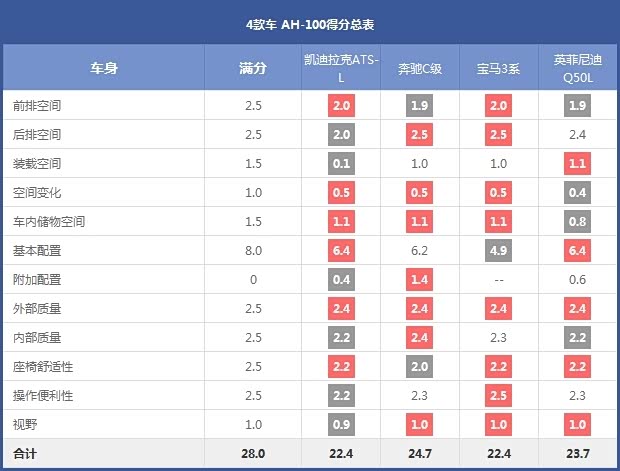Open the "凯迪拉克ATS-L" column header

(341, 69)
